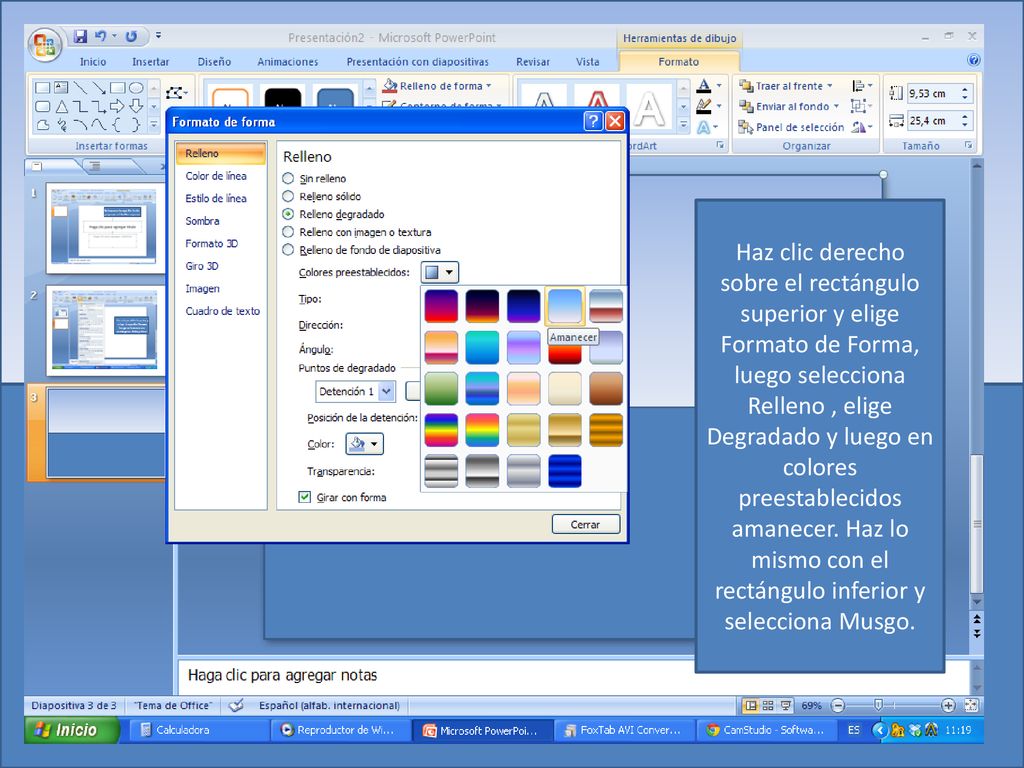Screen dimensions: 1024x768
Task: Open the Sombra category in dialog
Action: tap(202, 221)
